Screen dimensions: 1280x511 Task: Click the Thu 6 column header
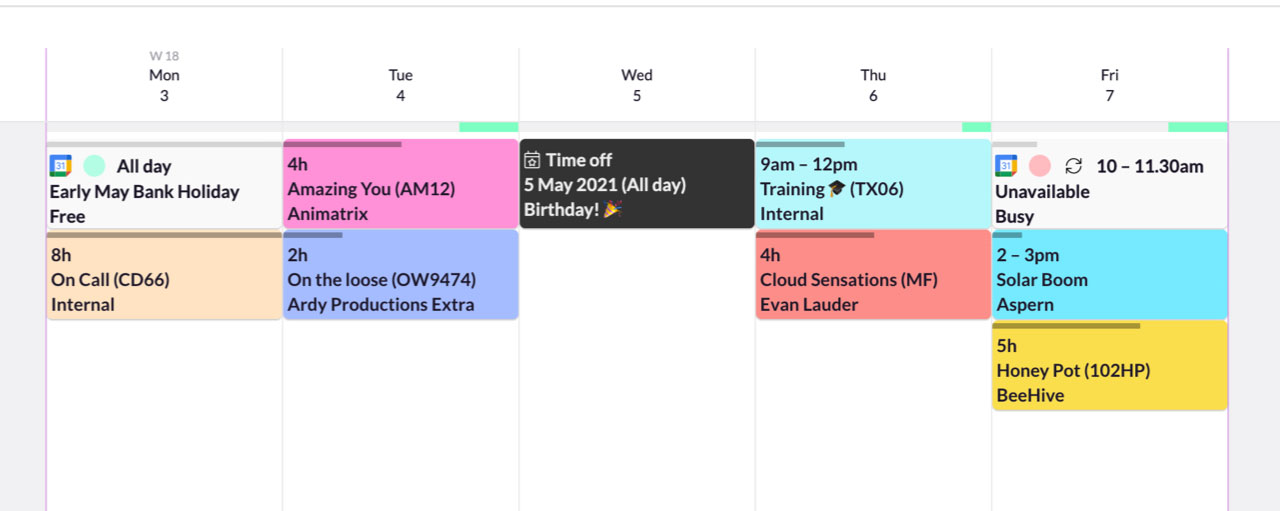tap(873, 85)
